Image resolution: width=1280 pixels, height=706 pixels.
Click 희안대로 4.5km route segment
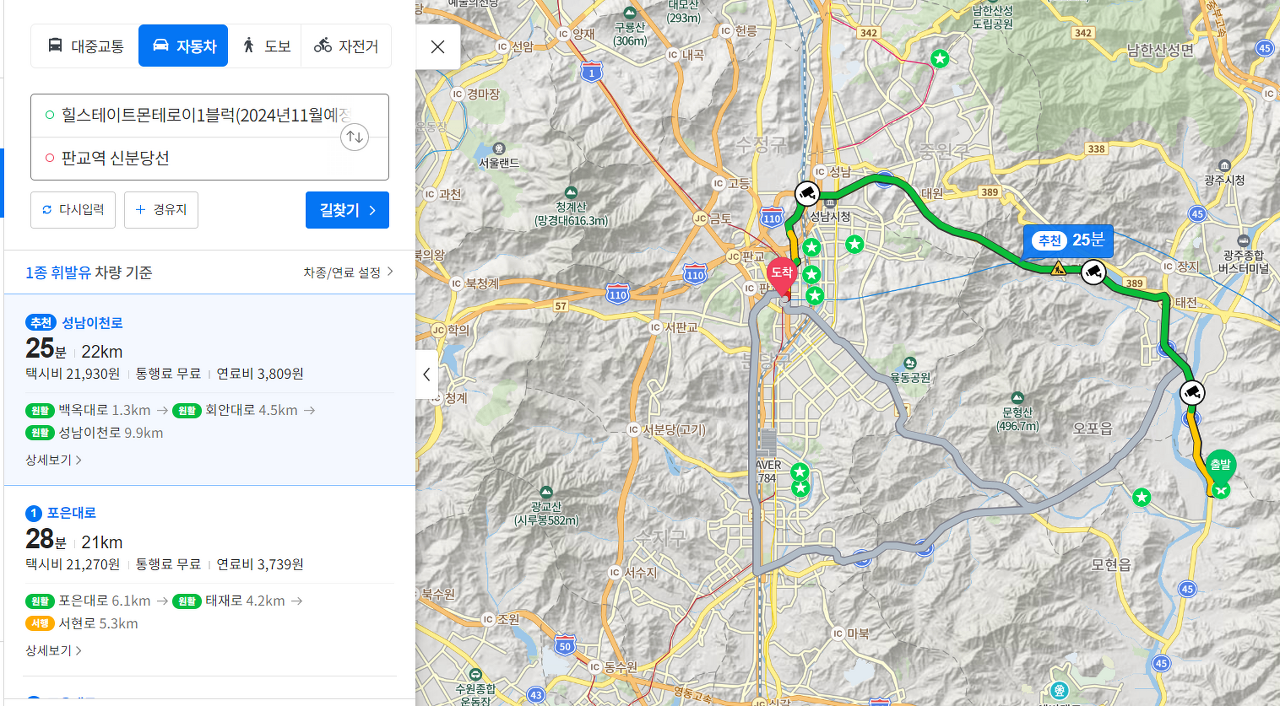click(235, 410)
